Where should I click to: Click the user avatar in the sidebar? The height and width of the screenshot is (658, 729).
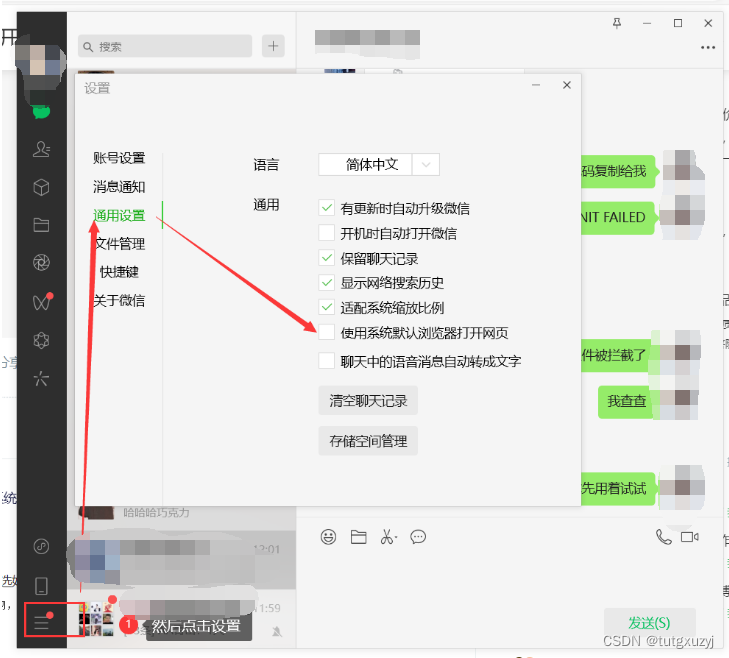coord(40,60)
